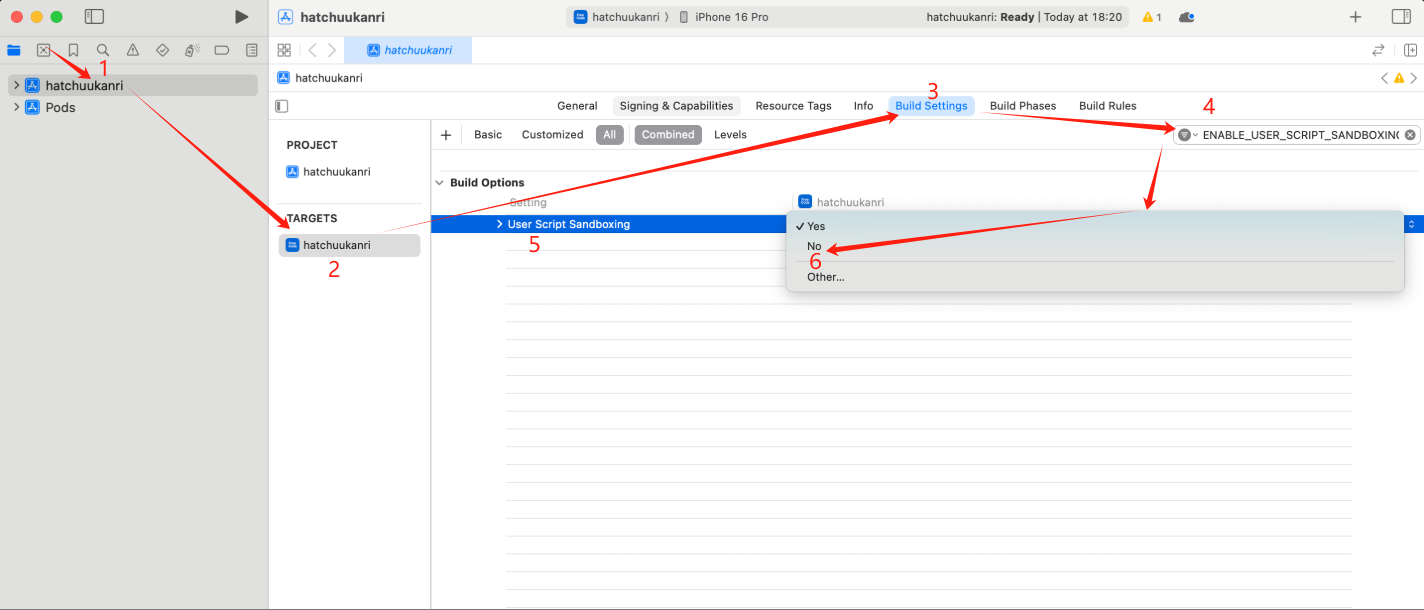Screen dimensions: 1424x610
Task: Open the Find navigator magnifier icon
Action: click(x=103, y=50)
